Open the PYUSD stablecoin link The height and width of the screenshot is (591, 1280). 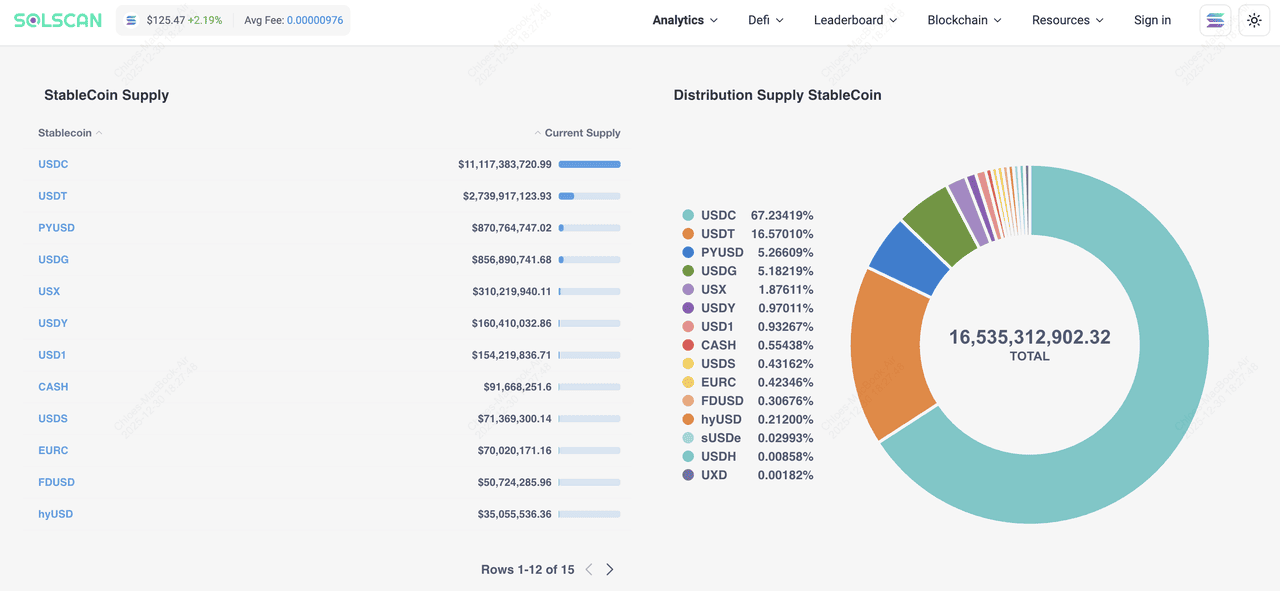tap(56, 228)
